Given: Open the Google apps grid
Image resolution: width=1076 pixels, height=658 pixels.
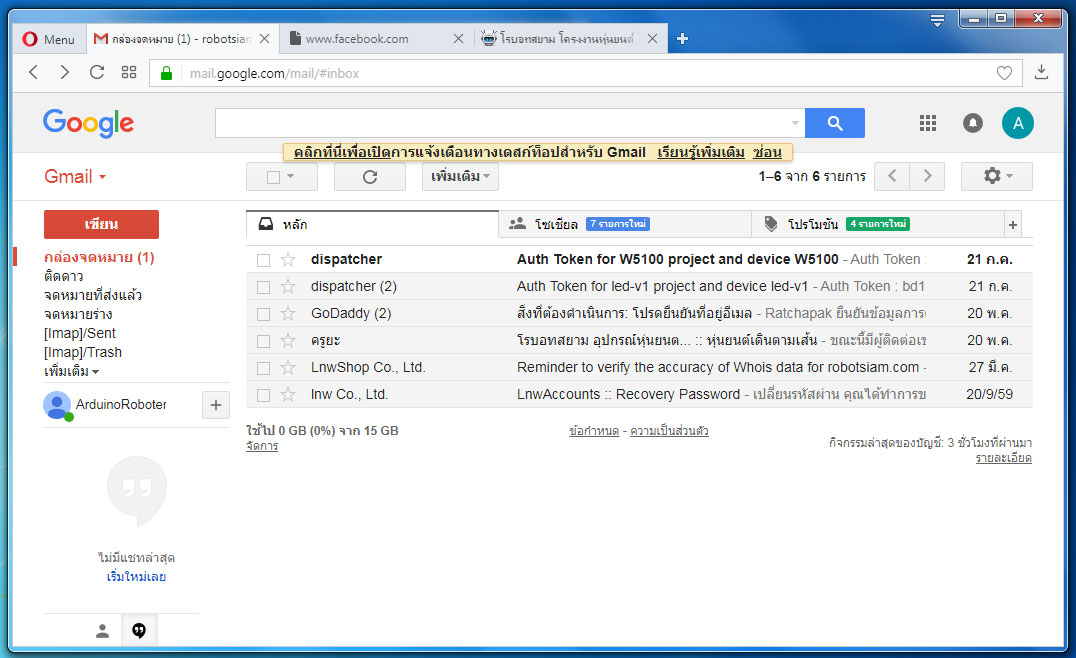Looking at the screenshot, I should click(928, 123).
